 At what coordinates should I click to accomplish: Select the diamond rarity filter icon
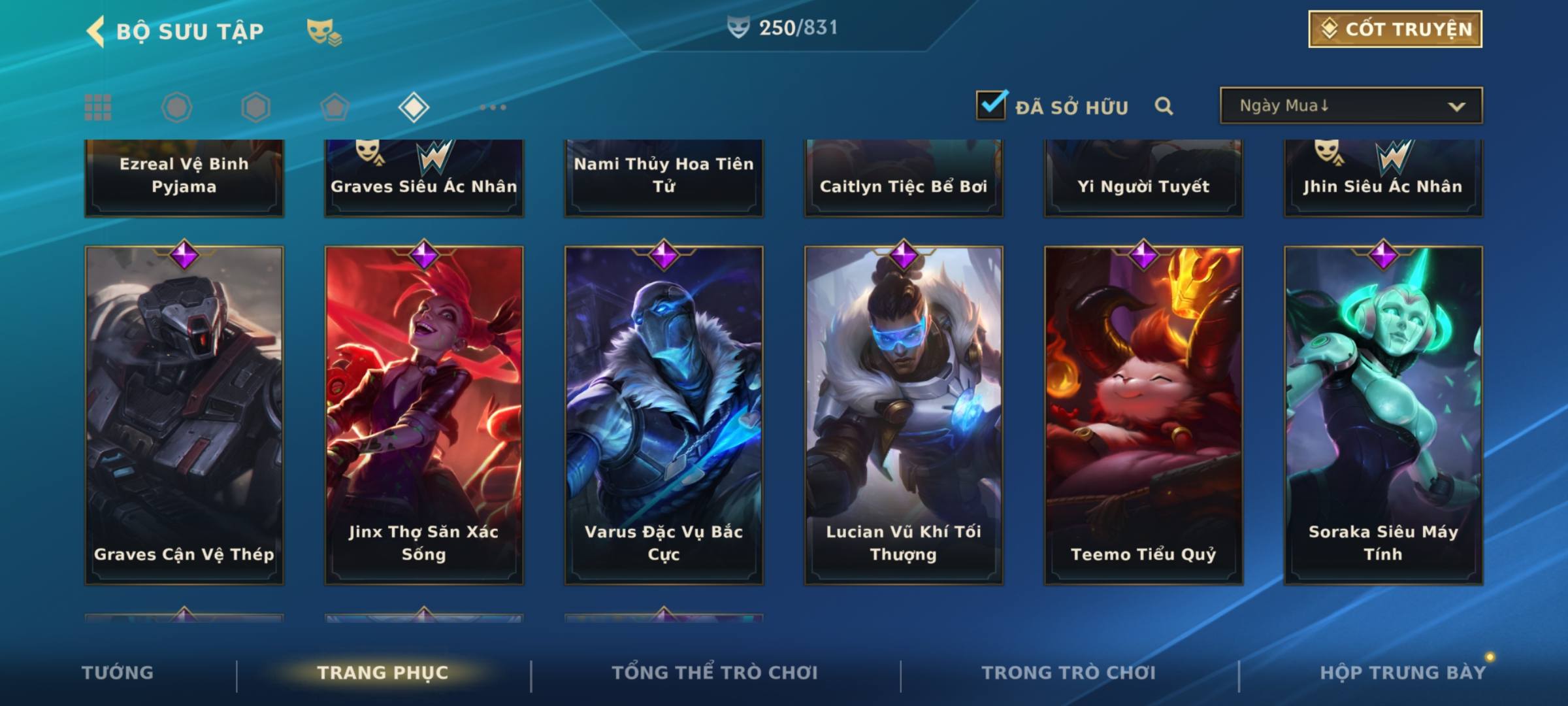tap(414, 107)
